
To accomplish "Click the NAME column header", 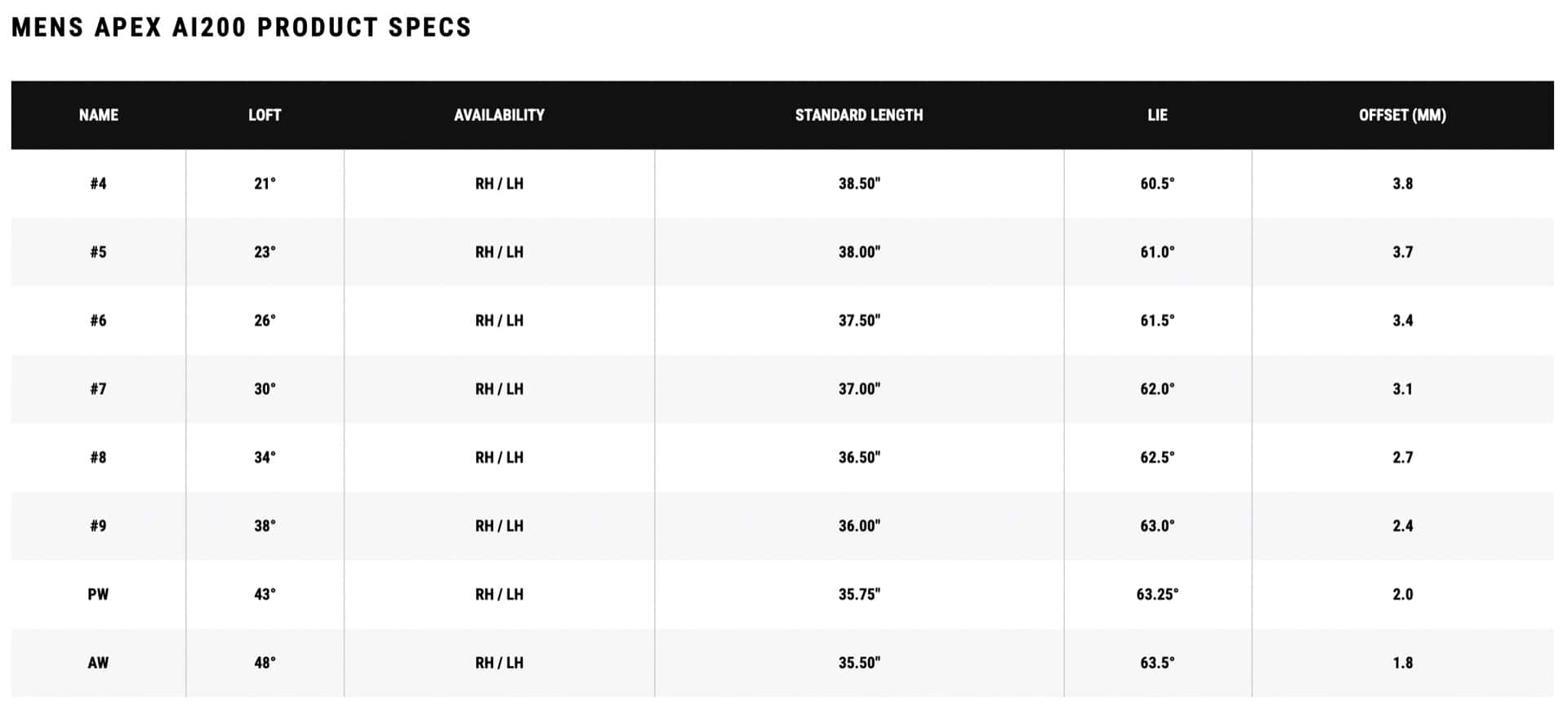I will coord(98,115).
